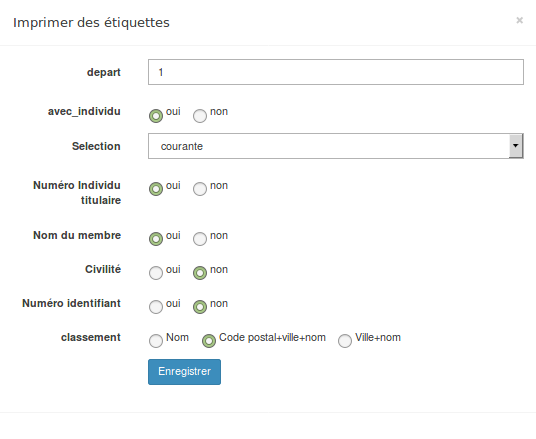
Task: Choose Ville+nom classement option
Action: coord(345,341)
